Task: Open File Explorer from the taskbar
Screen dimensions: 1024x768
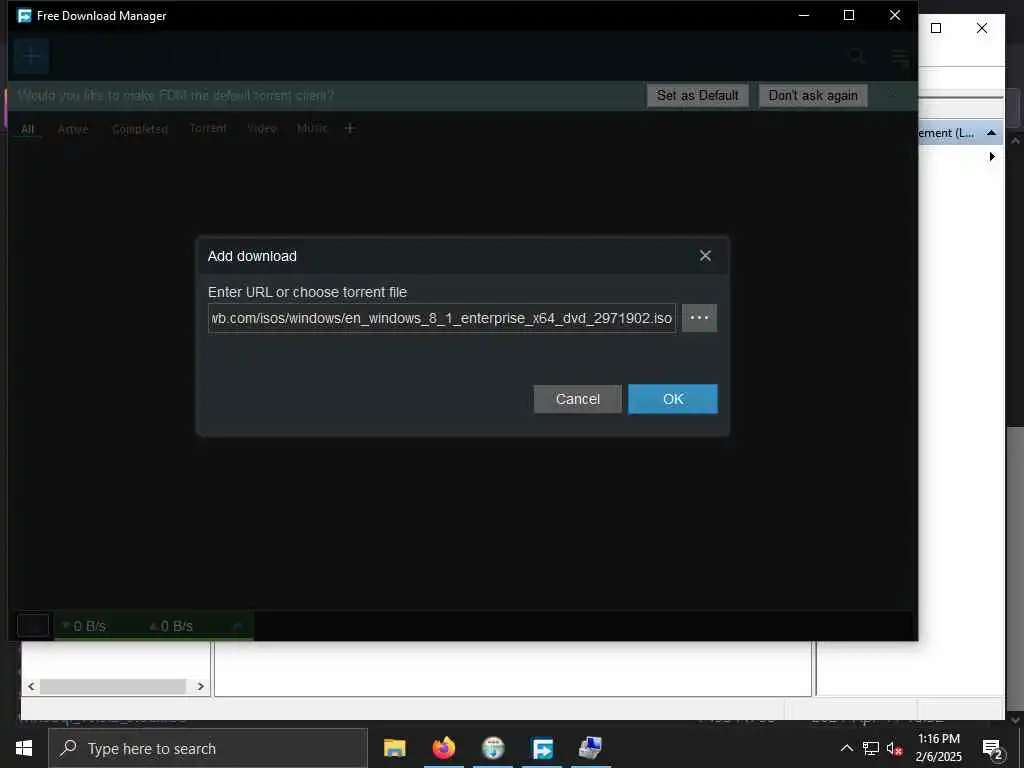Action: pos(394,748)
